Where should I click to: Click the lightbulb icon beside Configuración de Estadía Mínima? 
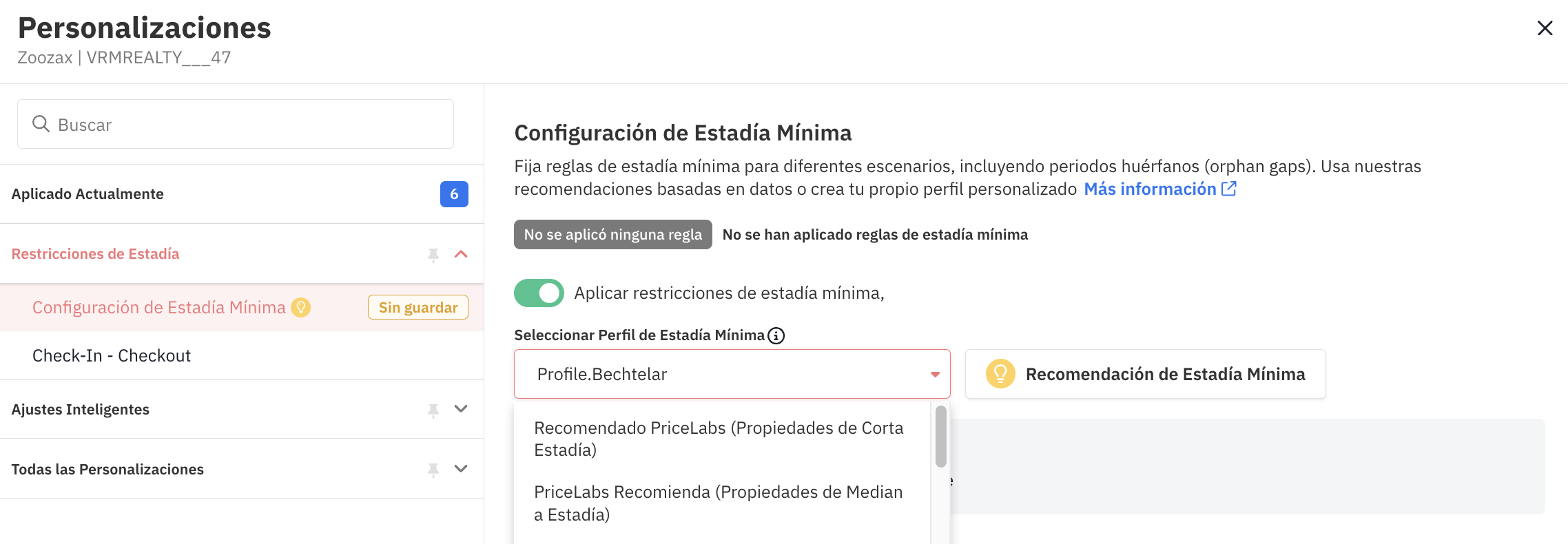point(300,307)
